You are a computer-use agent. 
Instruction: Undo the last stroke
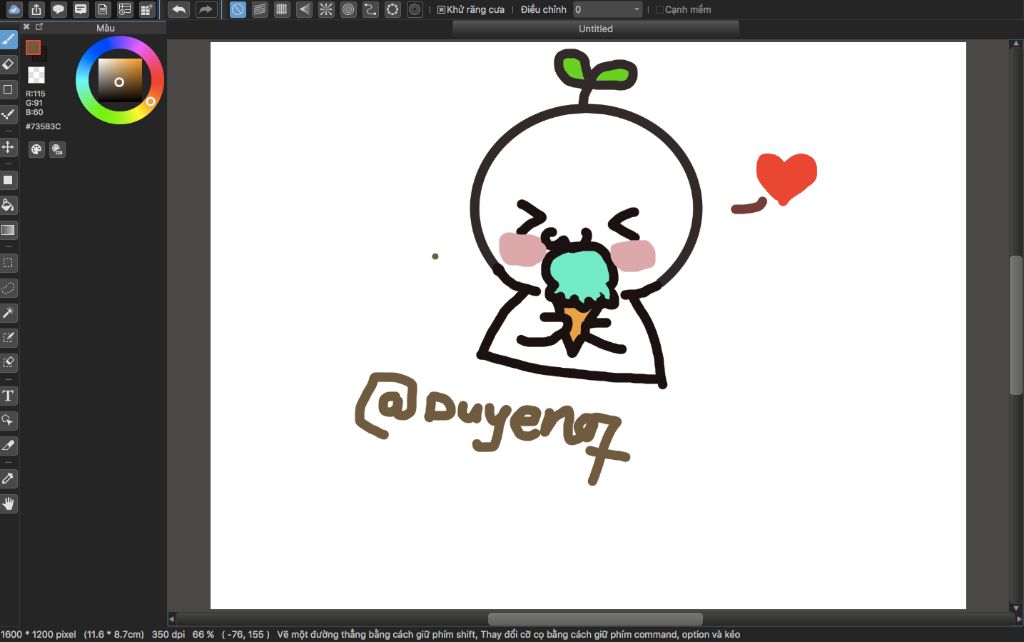178,9
